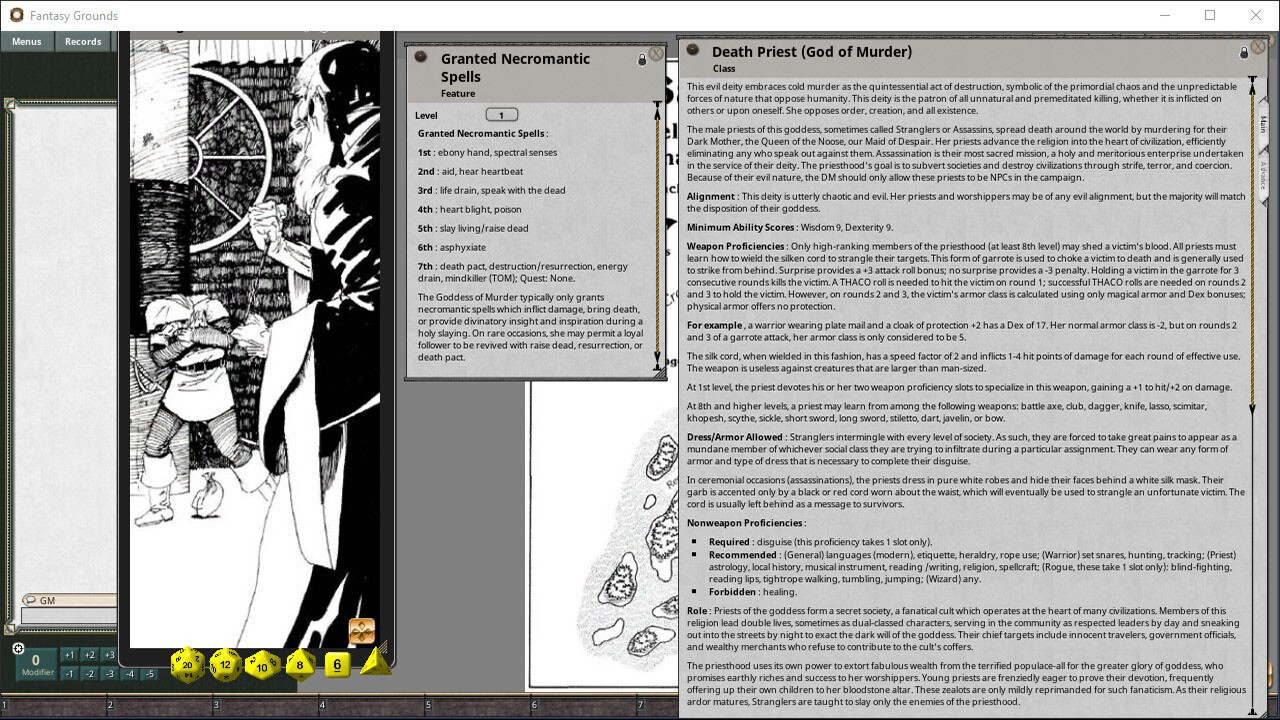Roll the d10 percentile die
The height and width of the screenshot is (720, 1280).
(x=262, y=665)
